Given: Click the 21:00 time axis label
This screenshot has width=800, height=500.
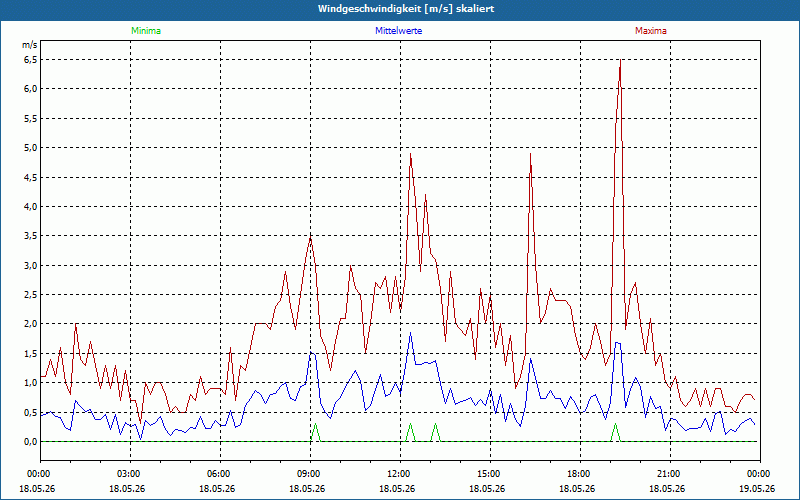Looking at the screenshot, I should point(670,474).
